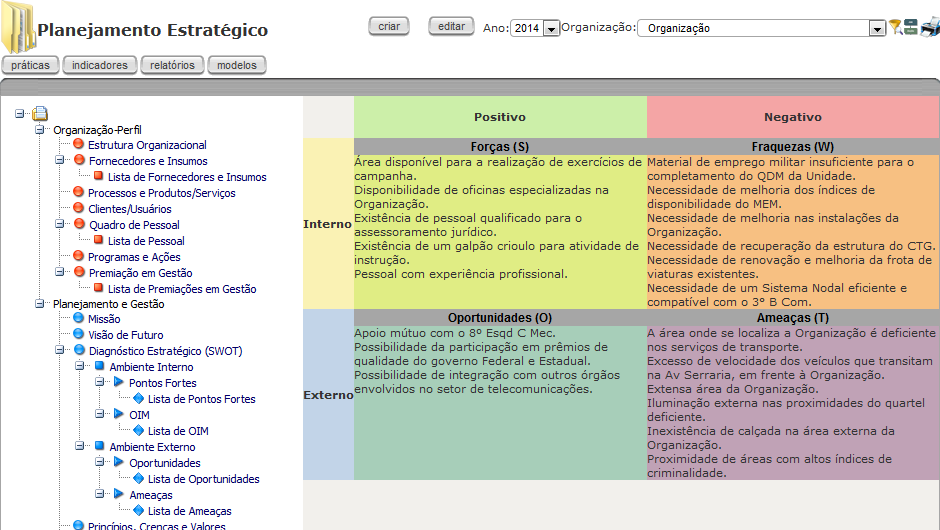Click blue diamond icon beside Lista de Ameaças
This screenshot has height=530, width=940.
point(138,510)
